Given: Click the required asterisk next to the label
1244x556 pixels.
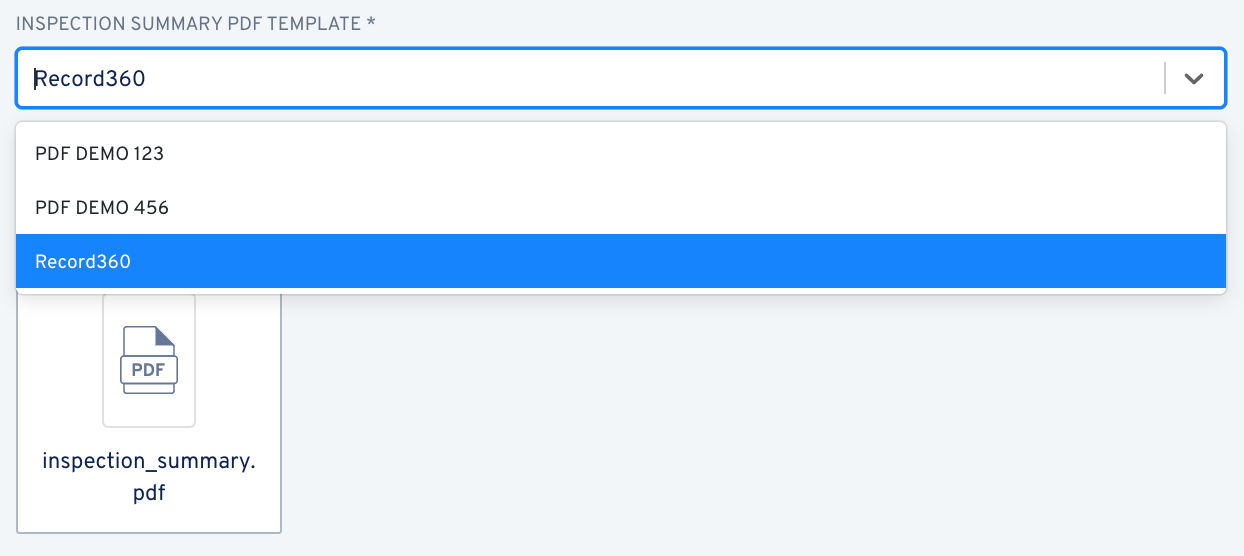Looking at the screenshot, I should [x=371, y=22].
